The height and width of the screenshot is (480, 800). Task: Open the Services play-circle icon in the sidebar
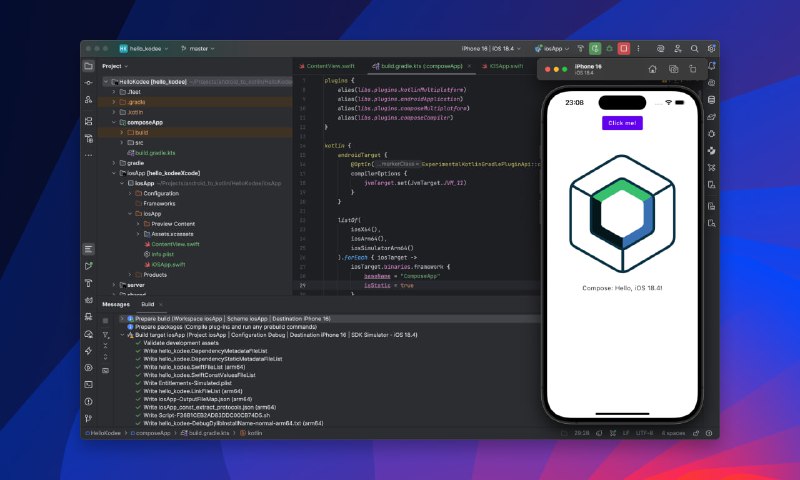tap(88, 368)
